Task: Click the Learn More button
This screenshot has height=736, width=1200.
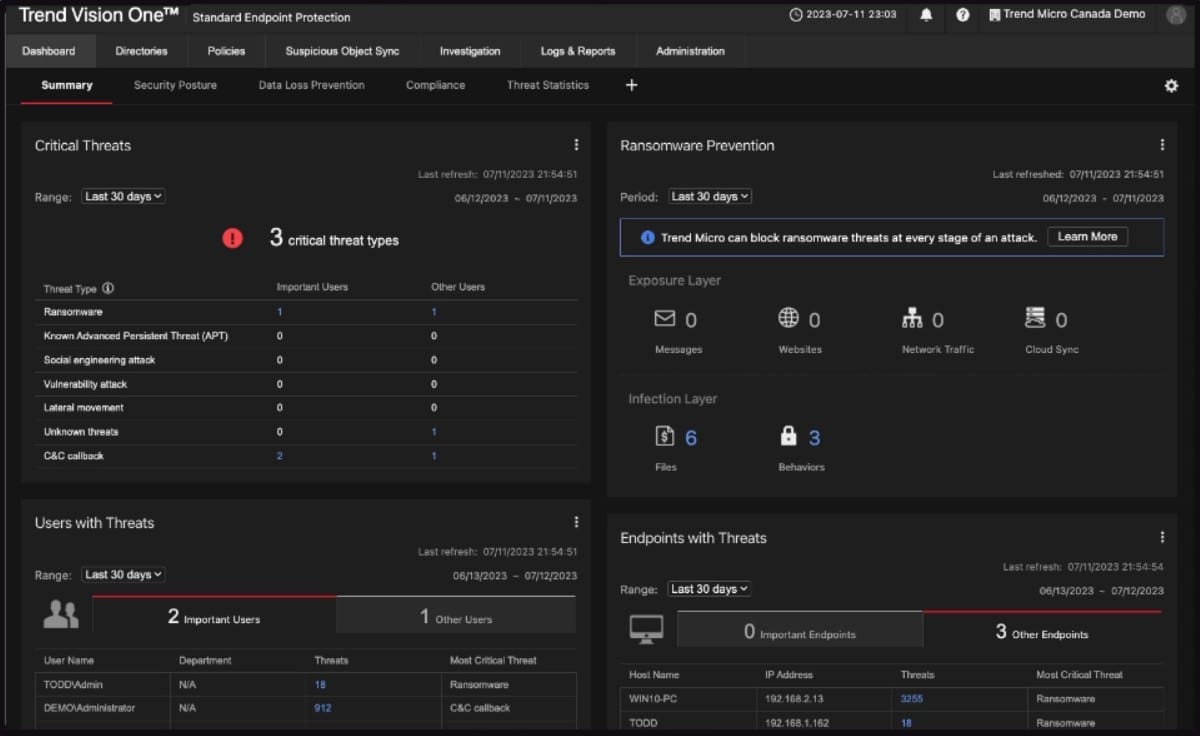Action: (1087, 237)
